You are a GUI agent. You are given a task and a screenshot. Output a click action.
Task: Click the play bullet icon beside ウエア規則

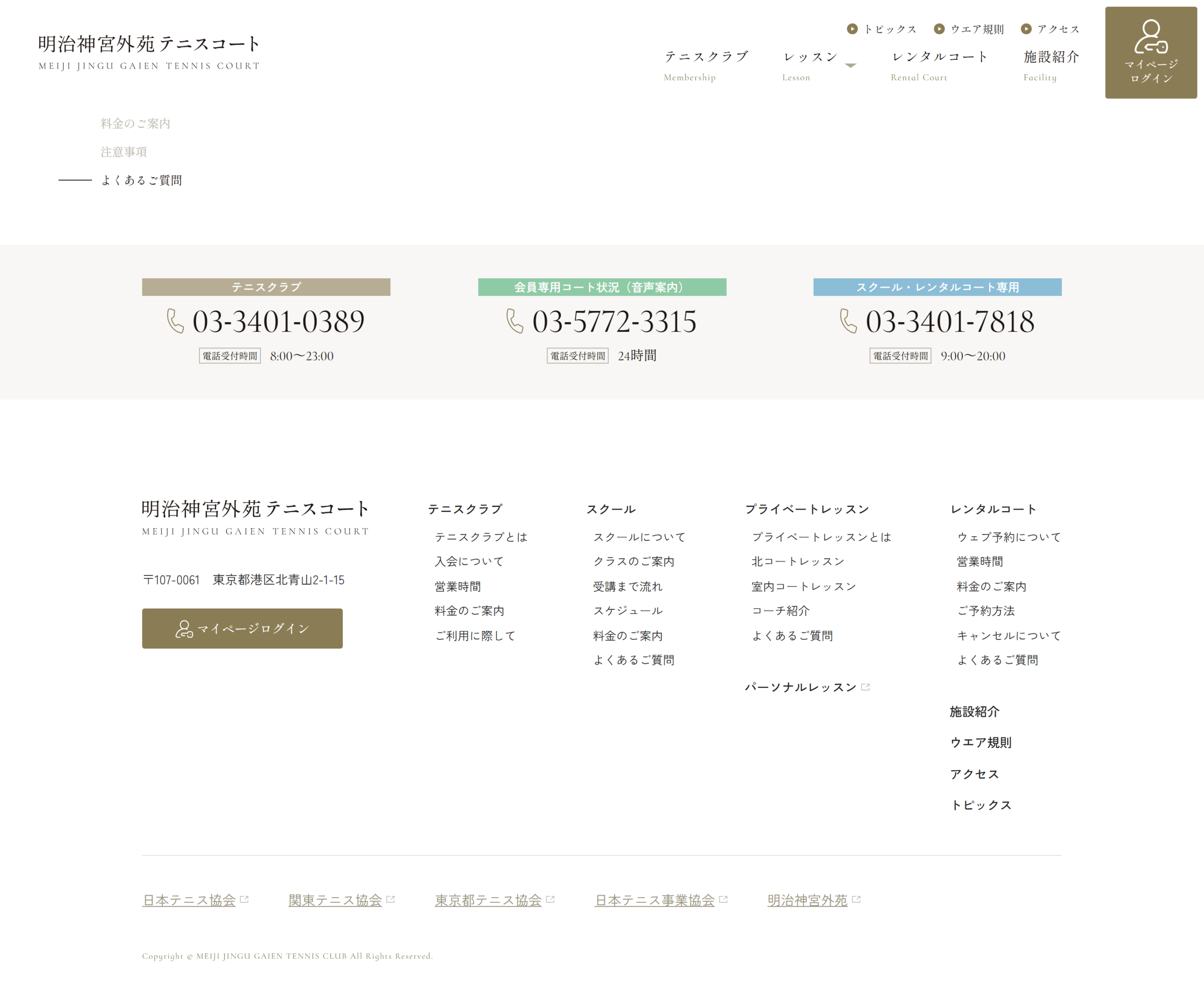point(939,29)
